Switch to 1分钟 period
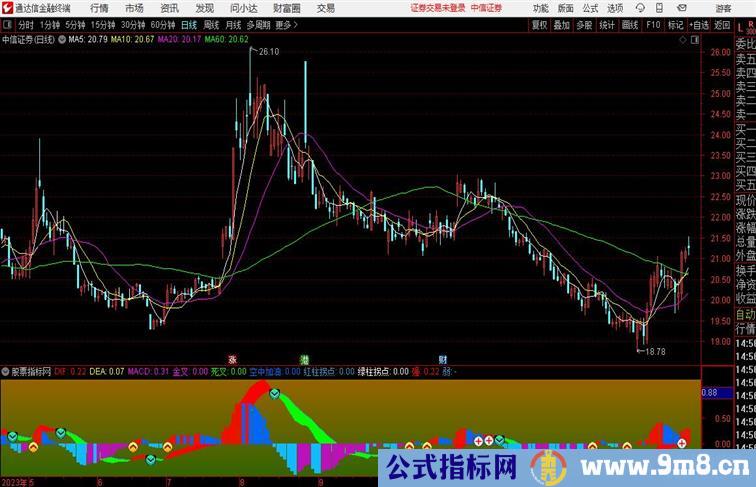756x487 pixels. [50, 25]
